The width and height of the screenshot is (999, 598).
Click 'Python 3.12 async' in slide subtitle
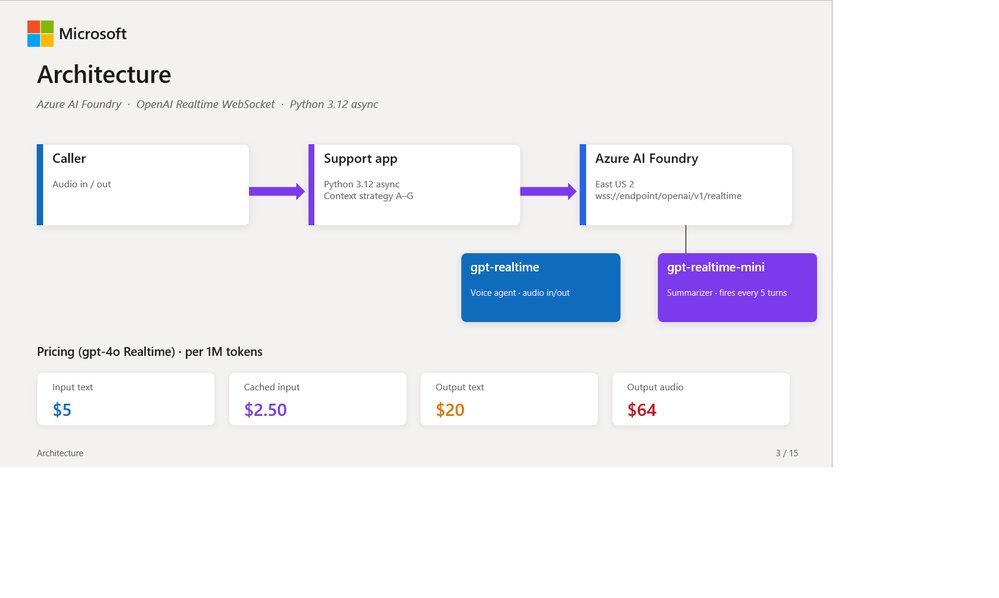(334, 104)
